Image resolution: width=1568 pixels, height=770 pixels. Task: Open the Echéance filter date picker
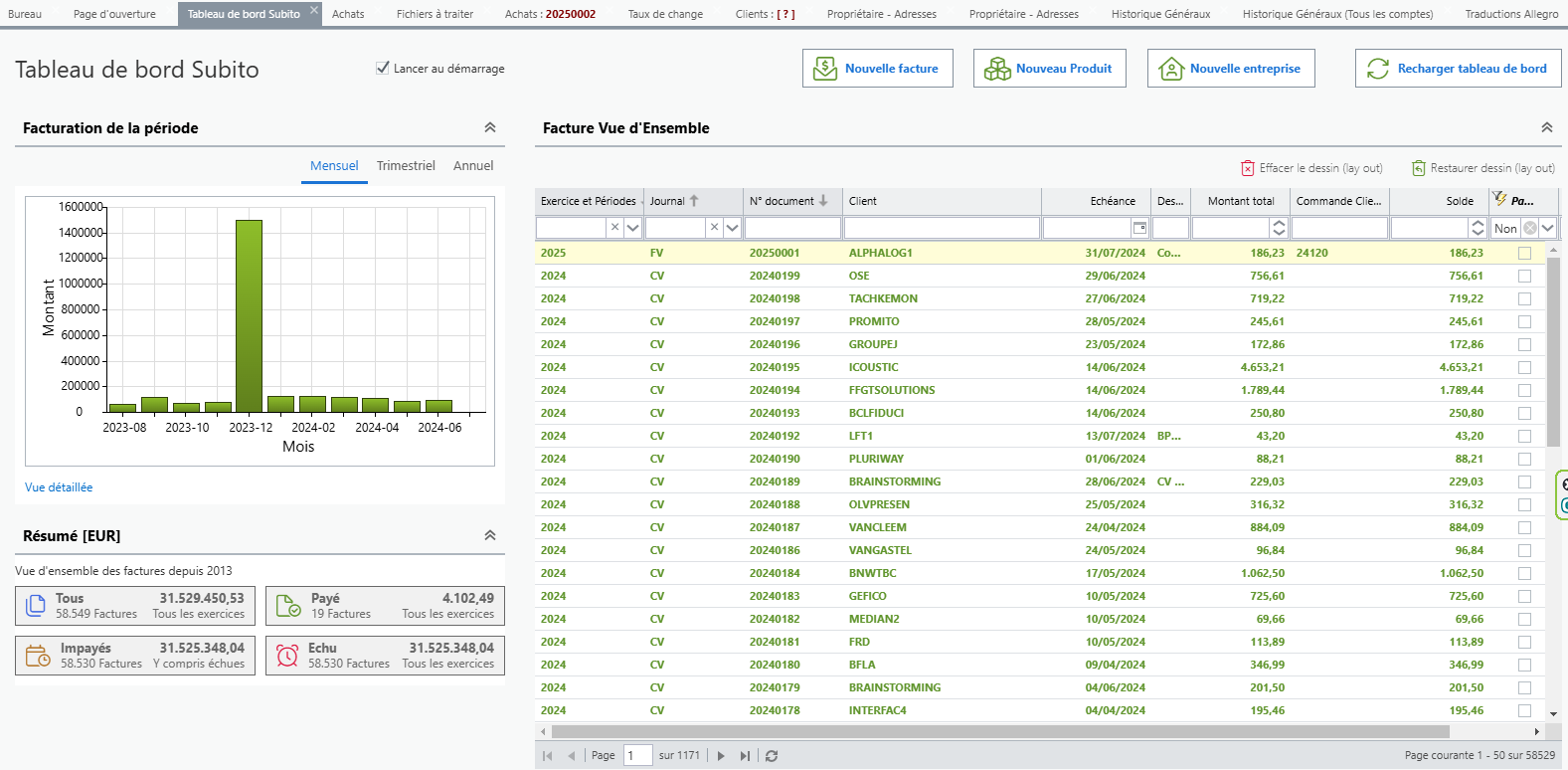[1140, 228]
